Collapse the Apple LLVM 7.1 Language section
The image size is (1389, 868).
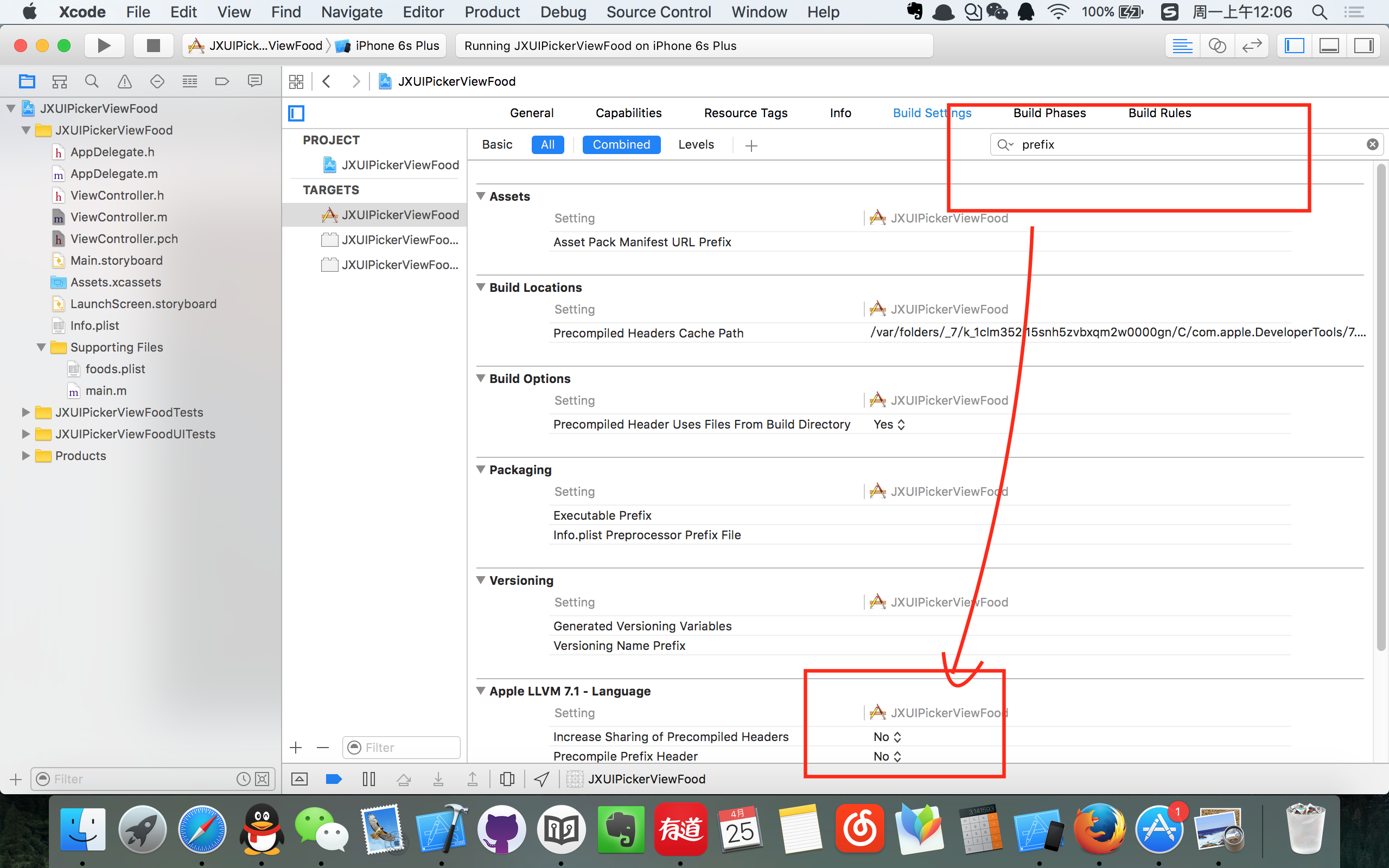(481, 691)
